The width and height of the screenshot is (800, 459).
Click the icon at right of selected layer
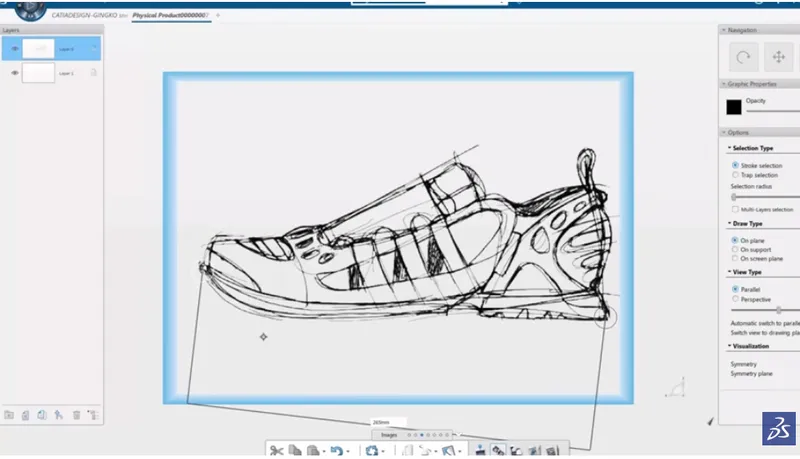[x=94, y=49]
